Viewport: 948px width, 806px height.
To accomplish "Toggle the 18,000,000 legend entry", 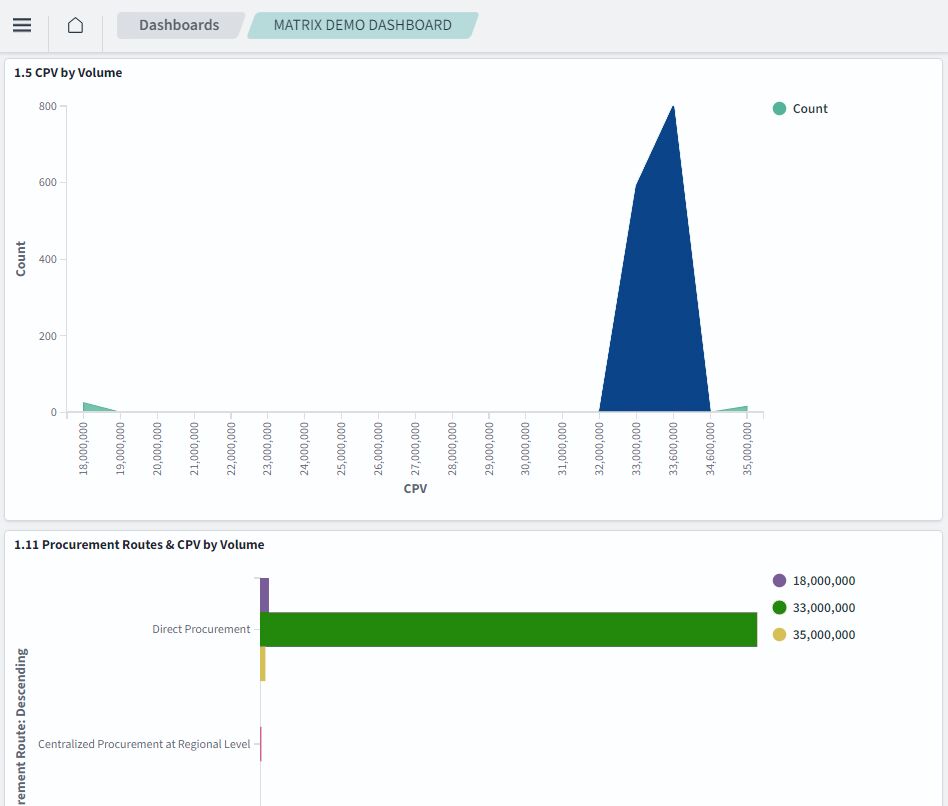I will point(823,581).
